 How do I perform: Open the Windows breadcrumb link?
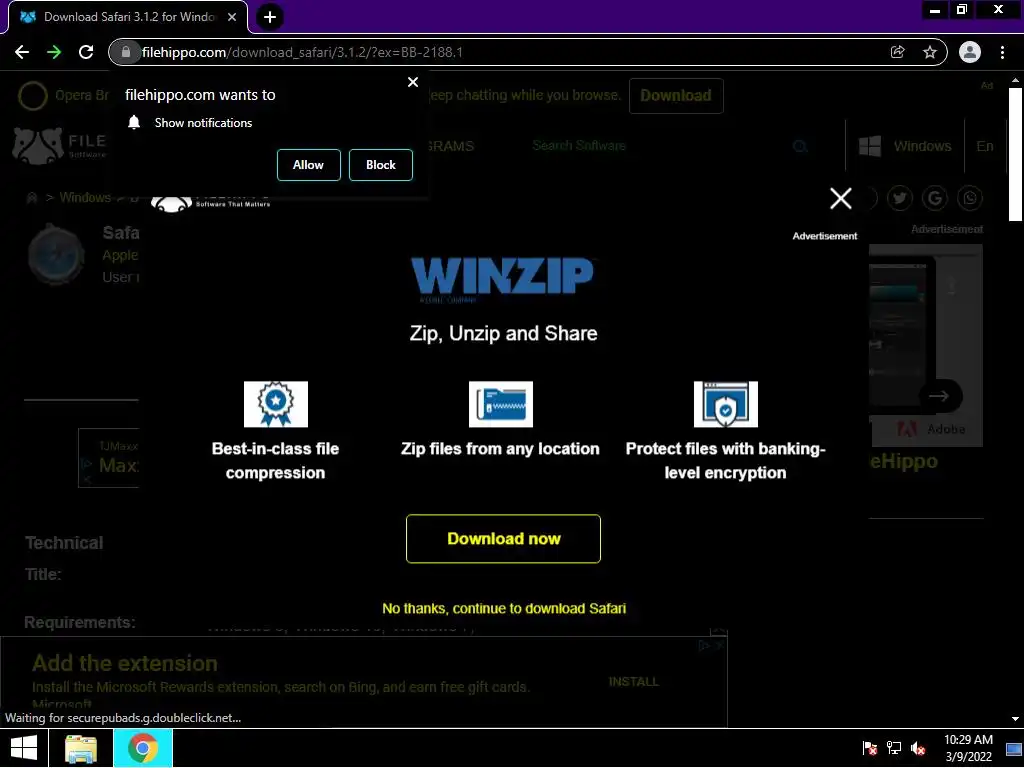85,197
